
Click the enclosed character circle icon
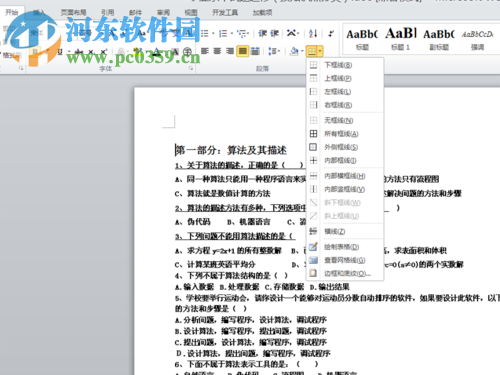pyautogui.click(x=188, y=51)
